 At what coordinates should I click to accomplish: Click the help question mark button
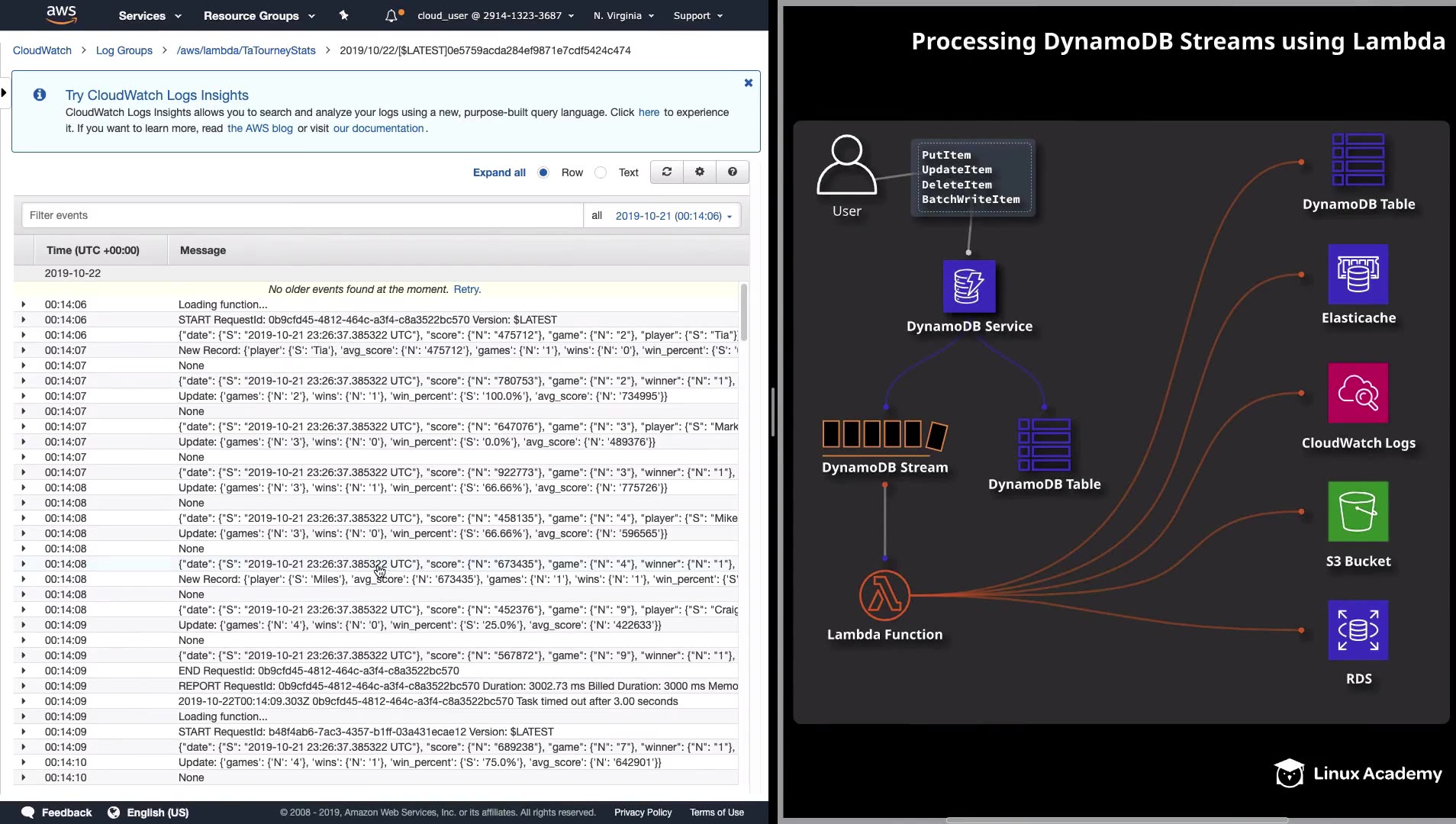coord(733,172)
